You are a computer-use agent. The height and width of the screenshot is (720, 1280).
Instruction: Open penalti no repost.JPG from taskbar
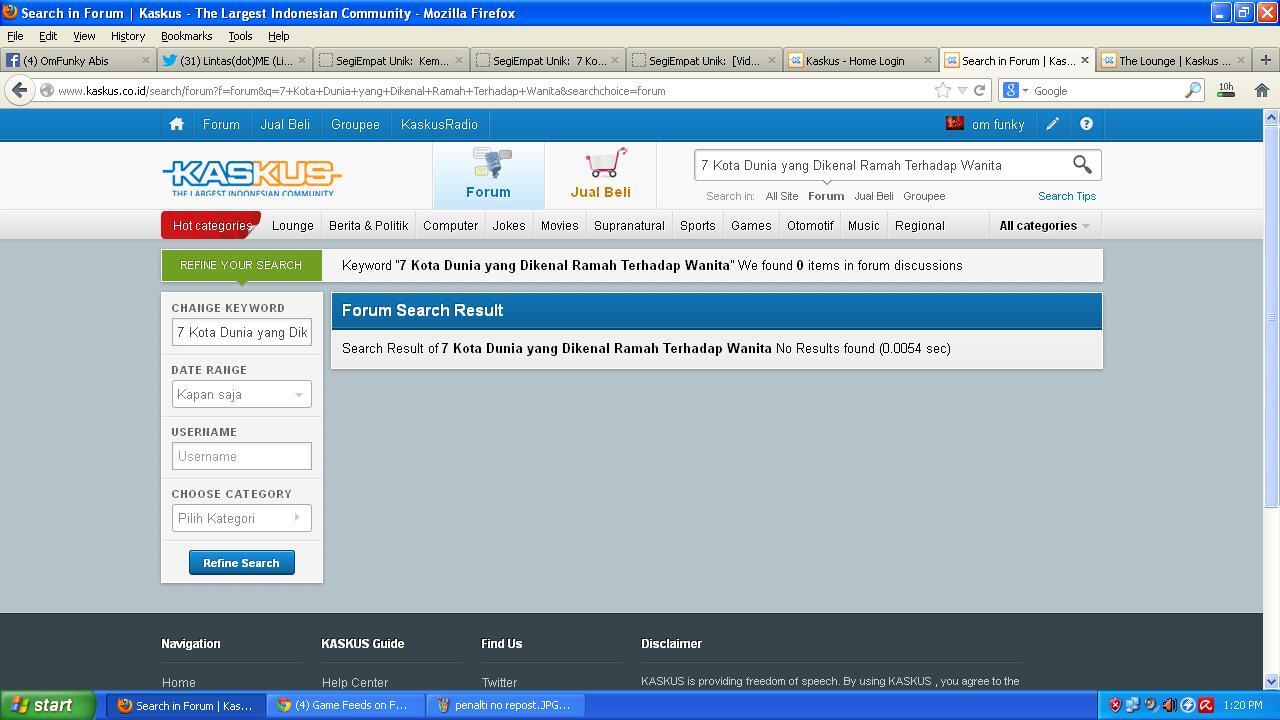(x=505, y=705)
